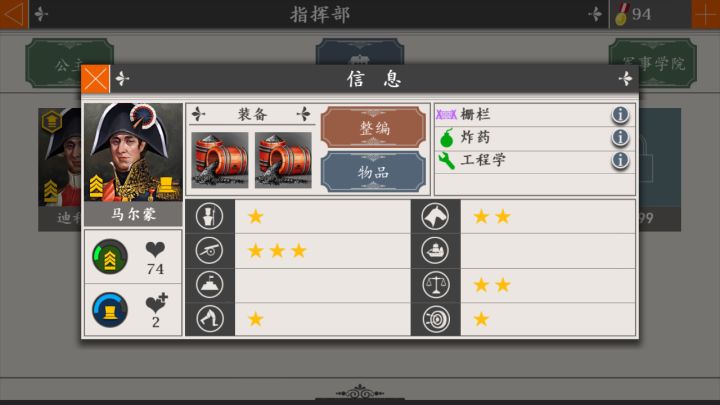
Task: Click the balance scales ability icon
Action: click(435, 285)
